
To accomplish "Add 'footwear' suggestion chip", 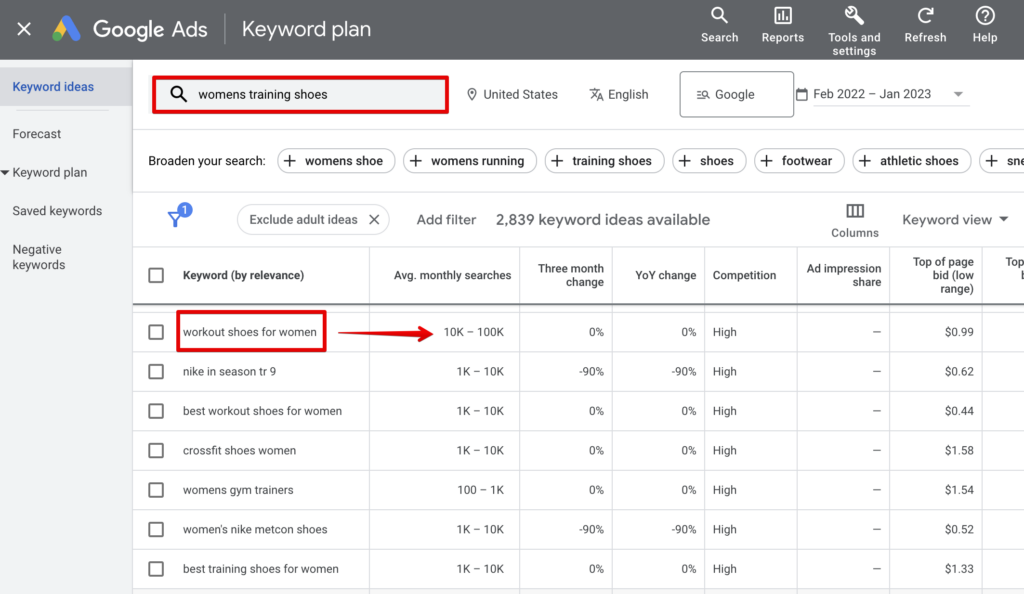I will click(799, 161).
